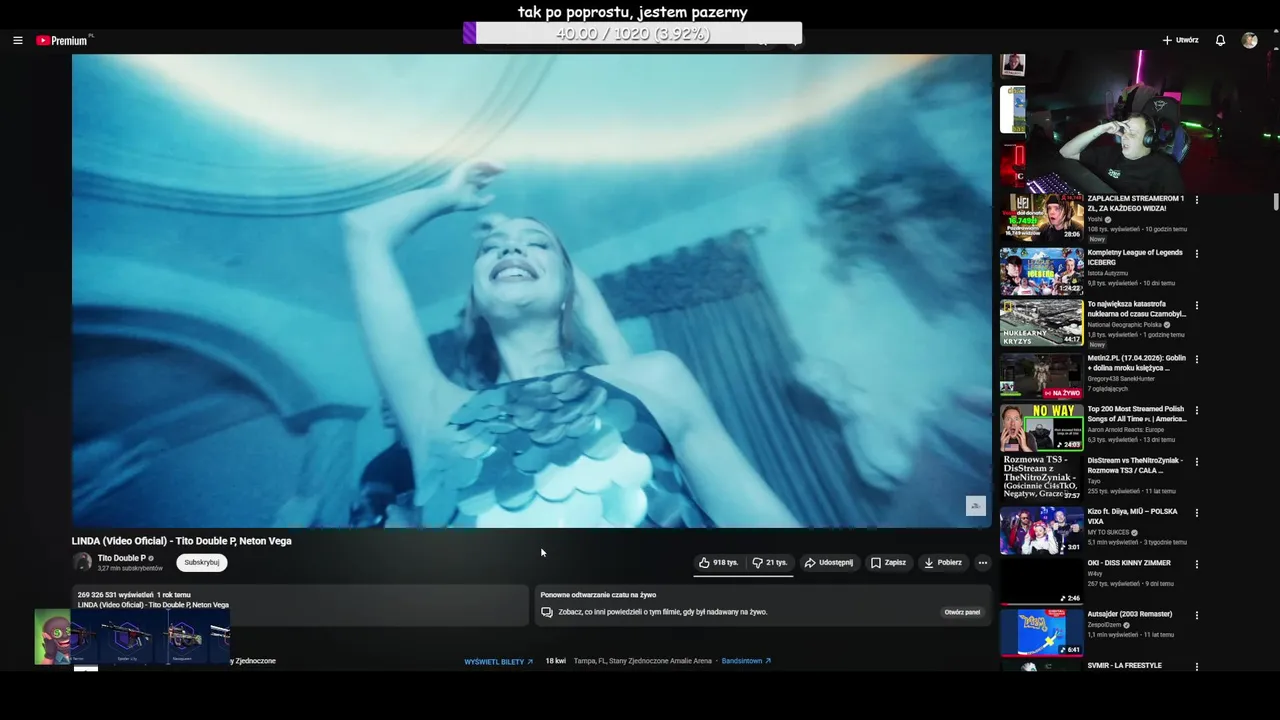
Task: Click the LINDA video player area
Action: 531,290
